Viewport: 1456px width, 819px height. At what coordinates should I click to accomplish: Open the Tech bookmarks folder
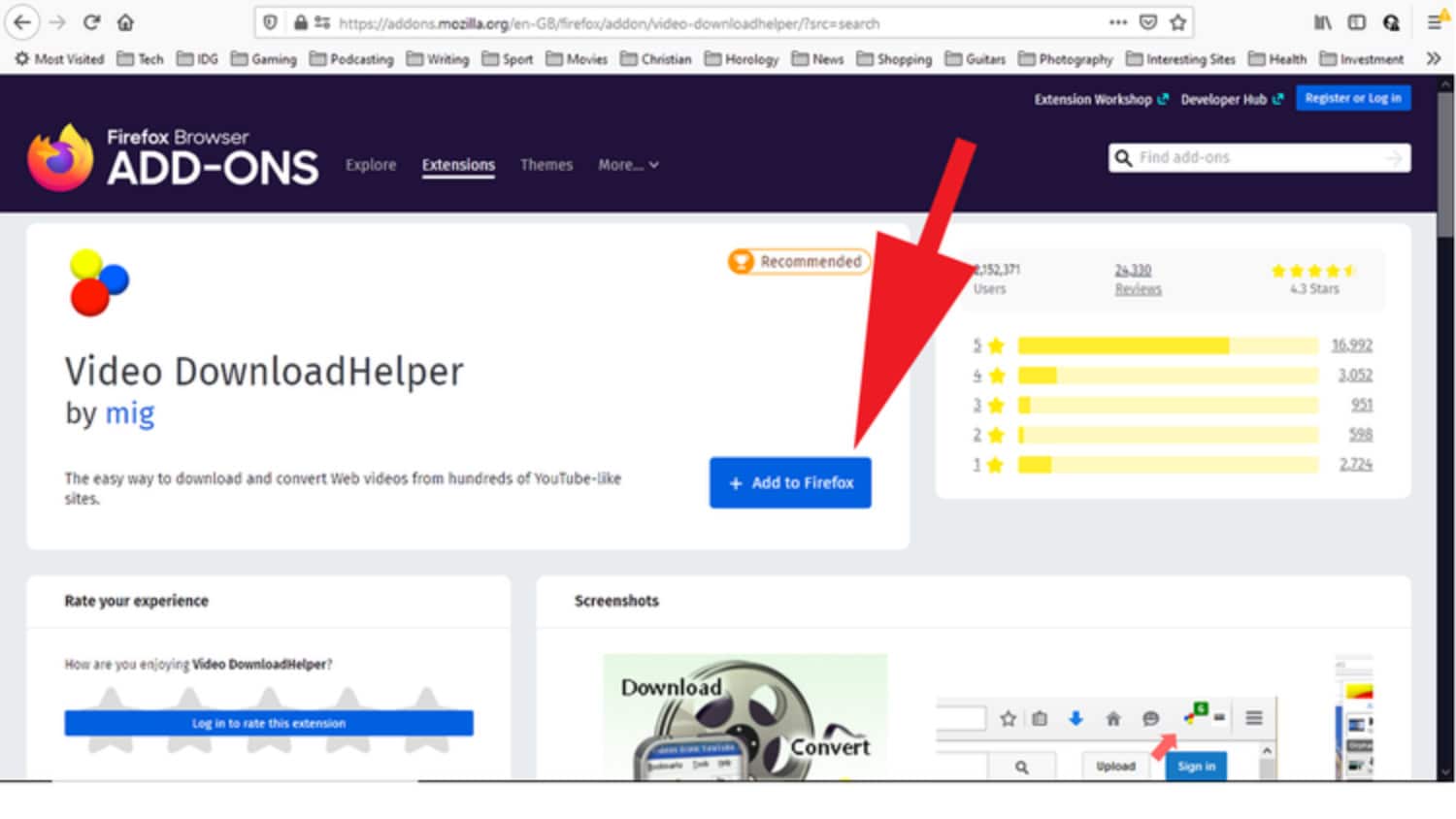coord(140,59)
